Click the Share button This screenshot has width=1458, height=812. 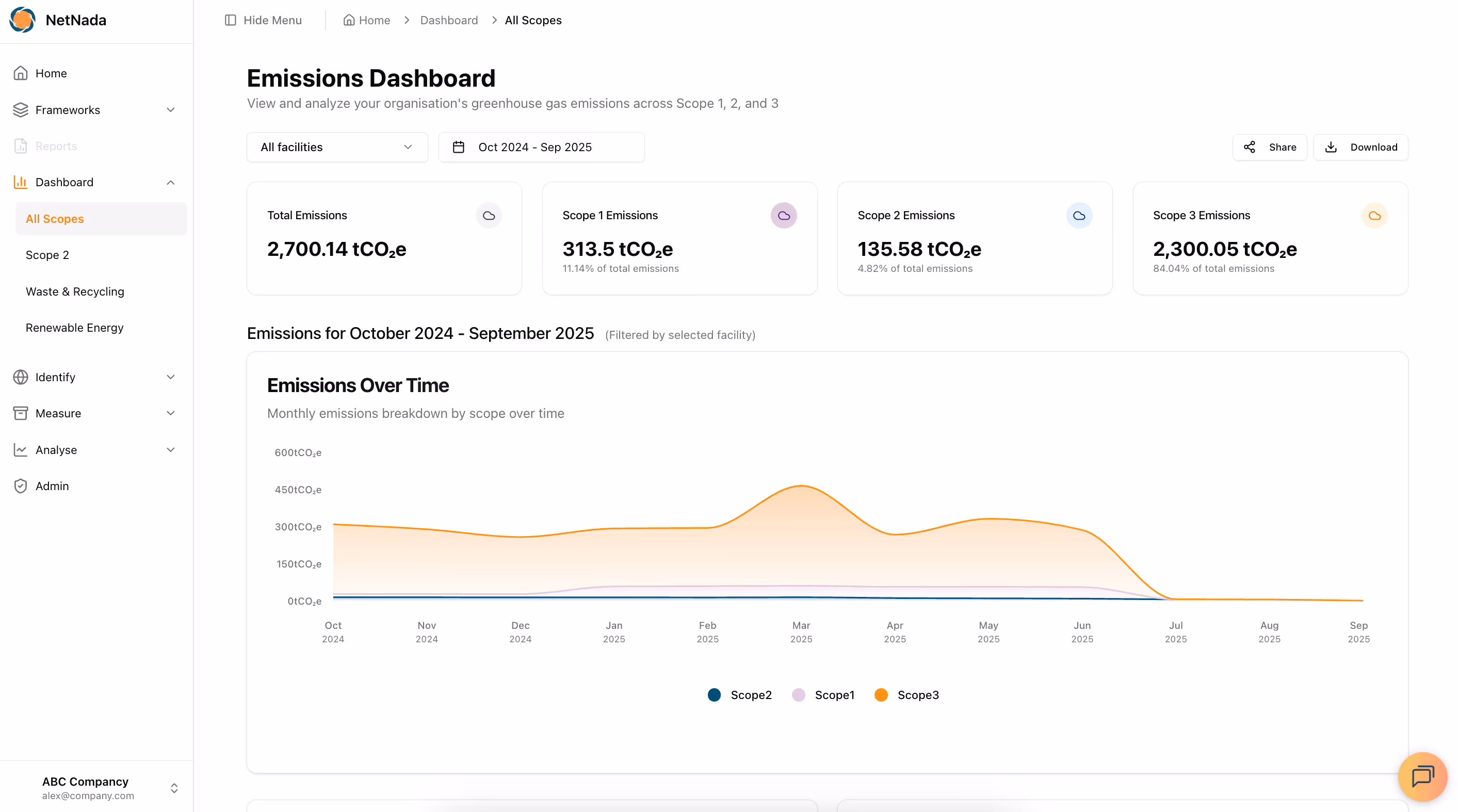point(1270,147)
